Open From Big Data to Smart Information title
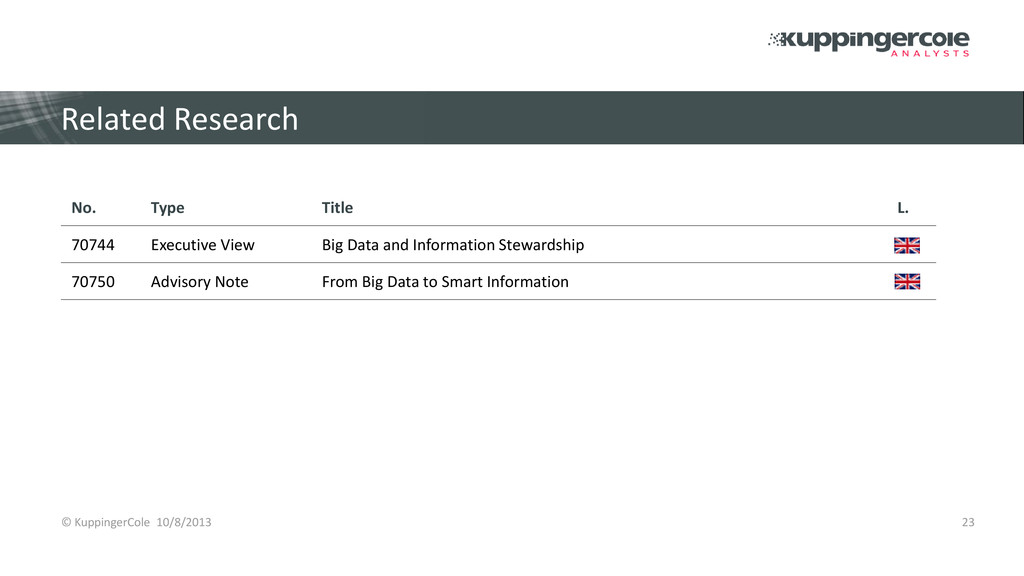 coord(445,282)
